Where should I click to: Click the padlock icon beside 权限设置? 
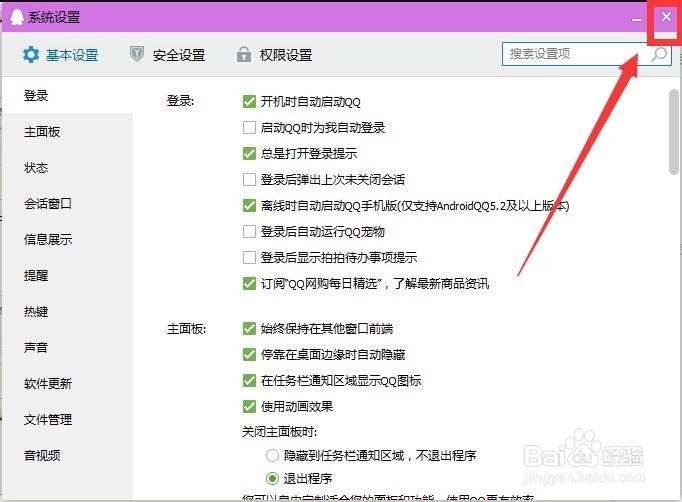tap(244, 54)
